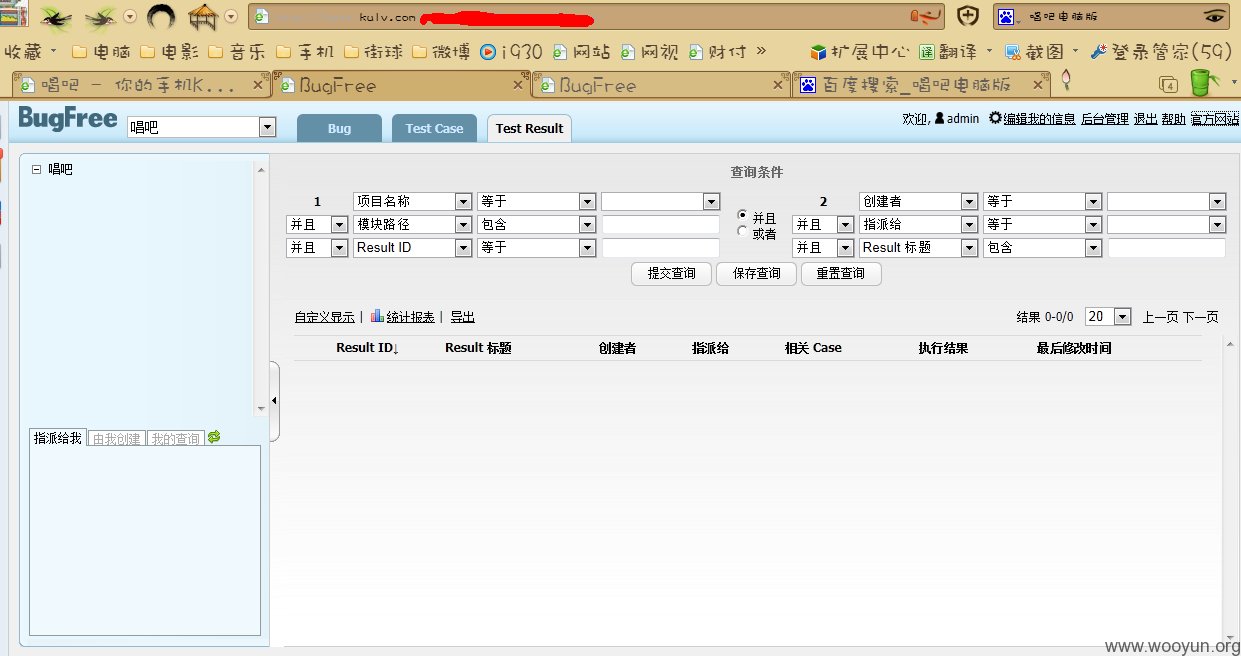The width and height of the screenshot is (1241, 656).
Task: Click the bamboo icon on tab bar
Action: [x=1200, y=81]
